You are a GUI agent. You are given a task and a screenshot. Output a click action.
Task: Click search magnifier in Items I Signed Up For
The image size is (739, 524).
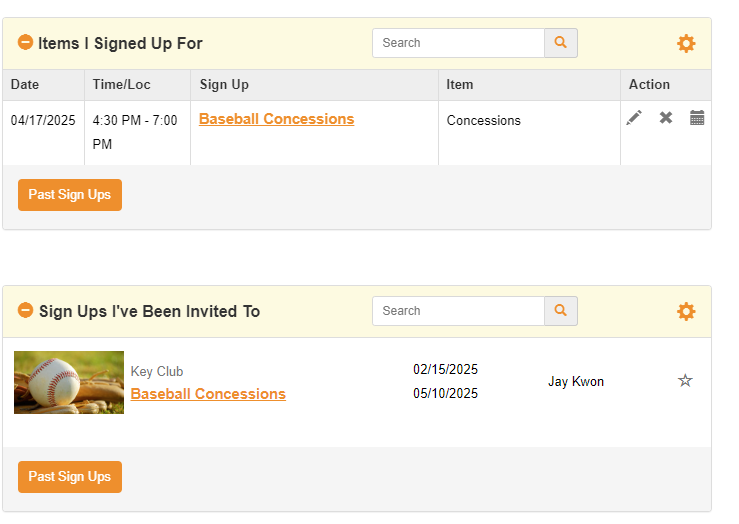pos(561,43)
